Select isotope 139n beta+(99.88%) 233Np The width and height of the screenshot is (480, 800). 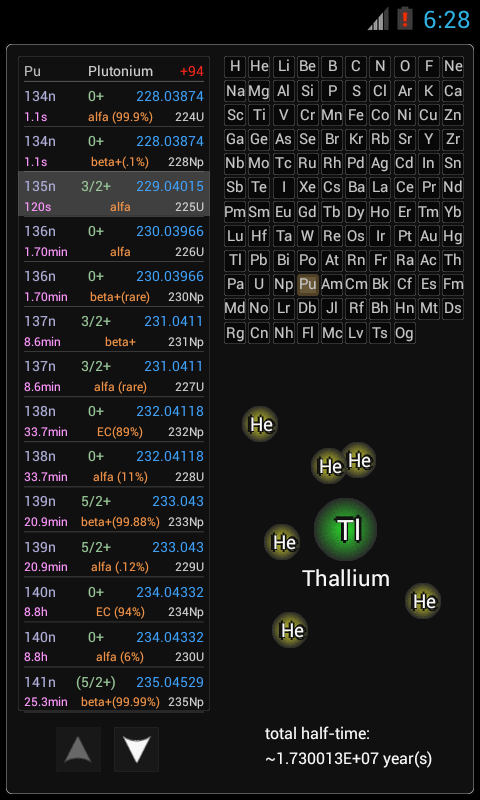[x=114, y=510]
